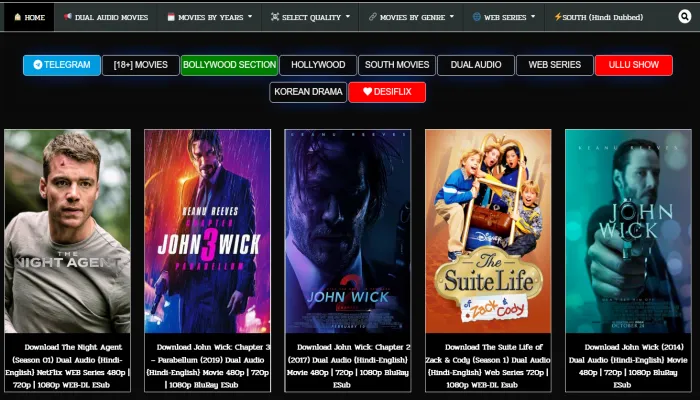Image resolution: width=700 pixels, height=400 pixels.
Task: Click Download Suite Life of Zack & Cody link
Action: [x=488, y=366]
